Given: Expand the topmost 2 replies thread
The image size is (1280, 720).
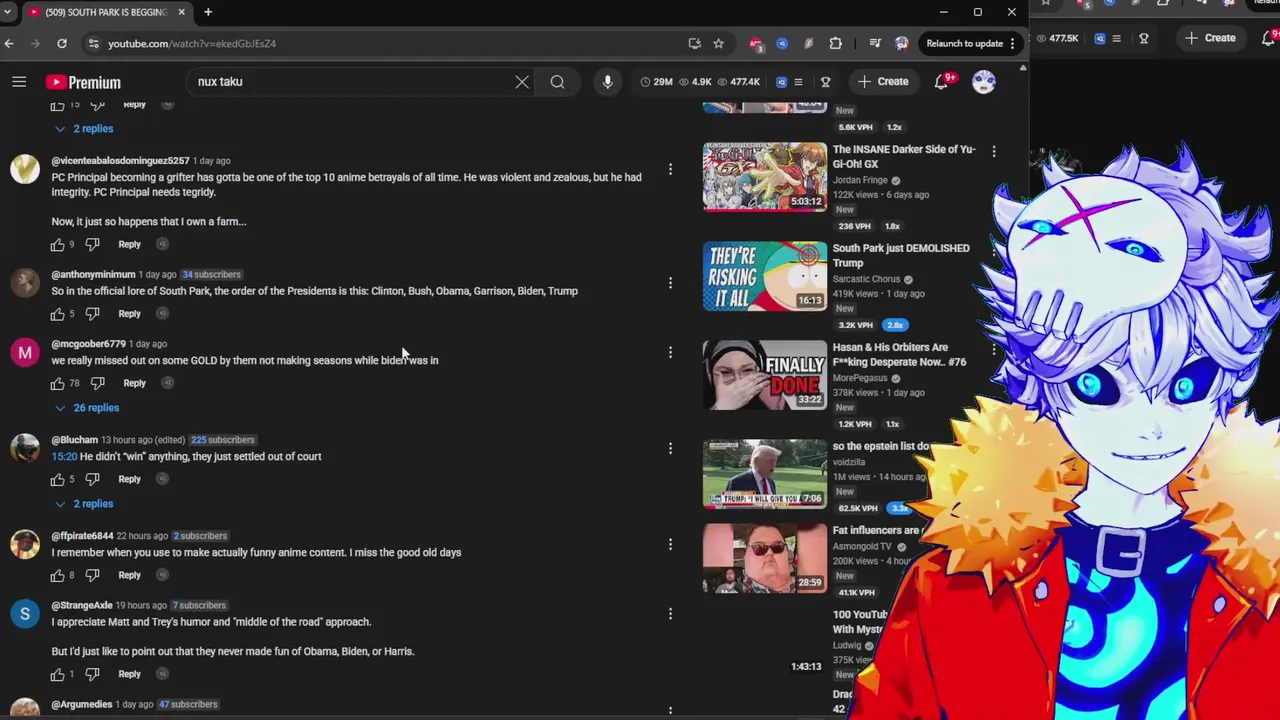Looking at the screenshot, I should coord(83,129).
